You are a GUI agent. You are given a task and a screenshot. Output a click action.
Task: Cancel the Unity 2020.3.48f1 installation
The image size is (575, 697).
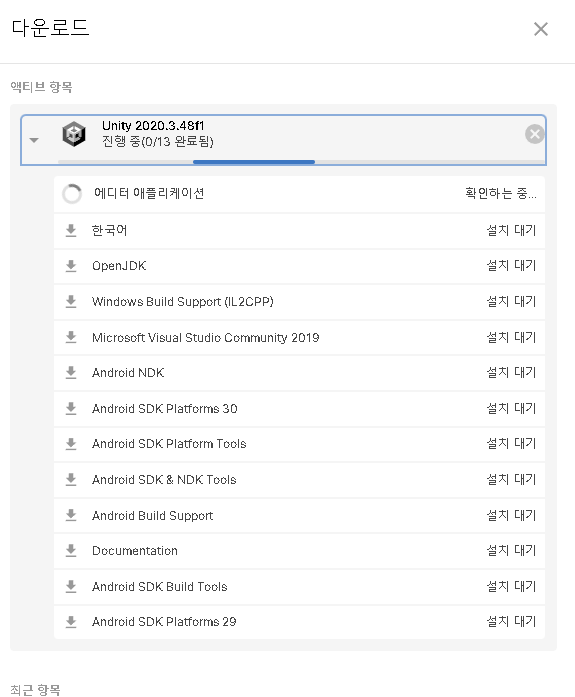pyautogui.click(x=535, y=134)
